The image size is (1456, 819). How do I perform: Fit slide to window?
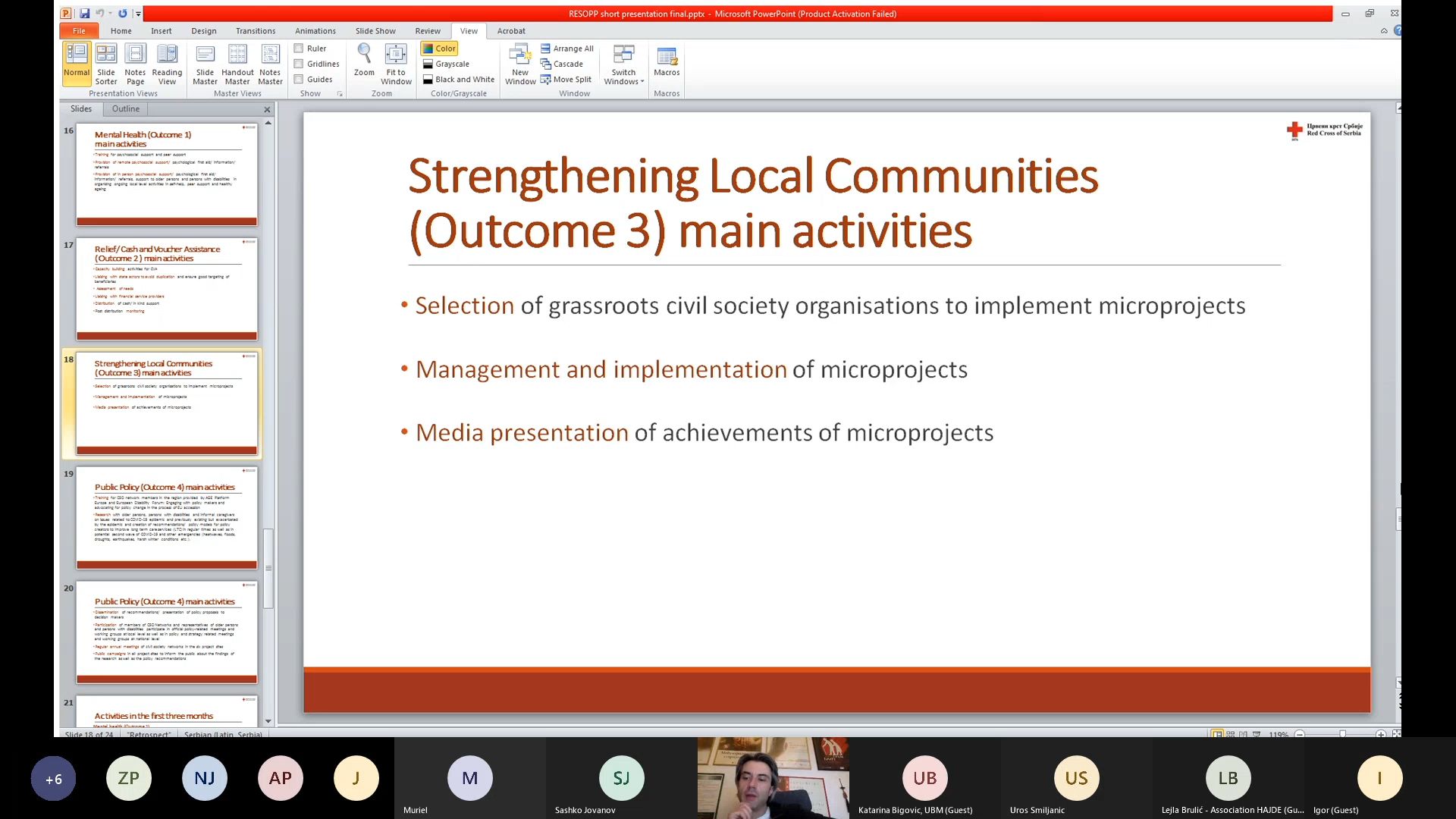tap(396, 64)
